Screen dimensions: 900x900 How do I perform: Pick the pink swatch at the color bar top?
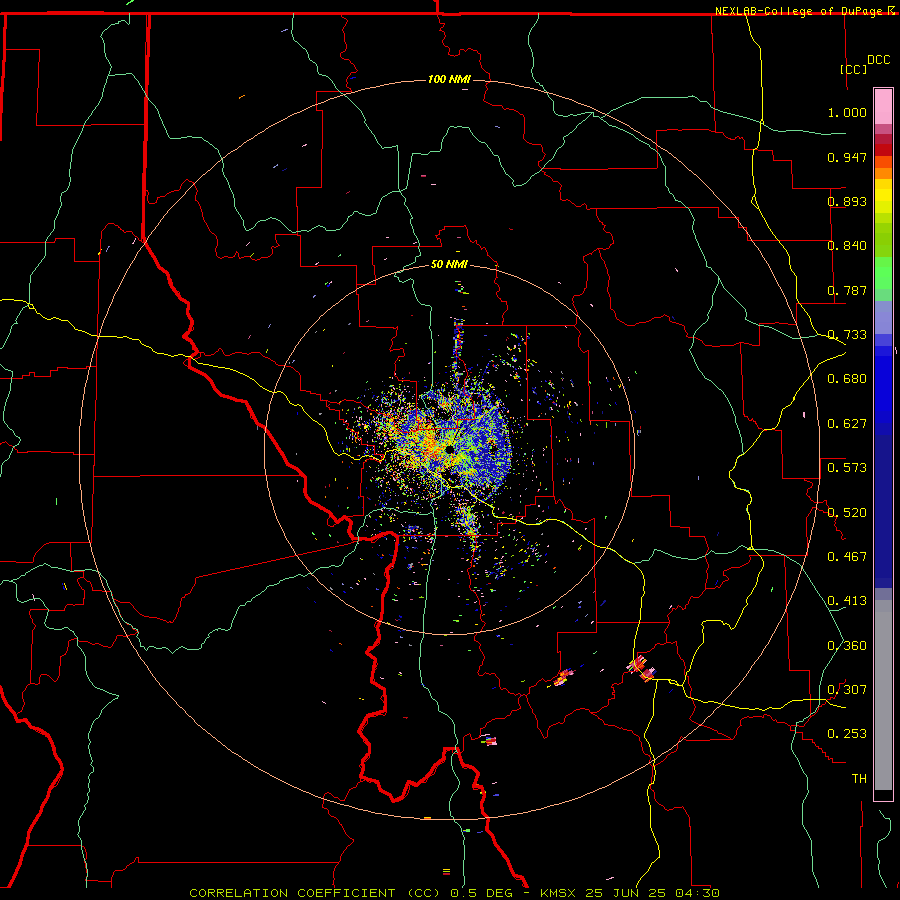pos(883,106)
